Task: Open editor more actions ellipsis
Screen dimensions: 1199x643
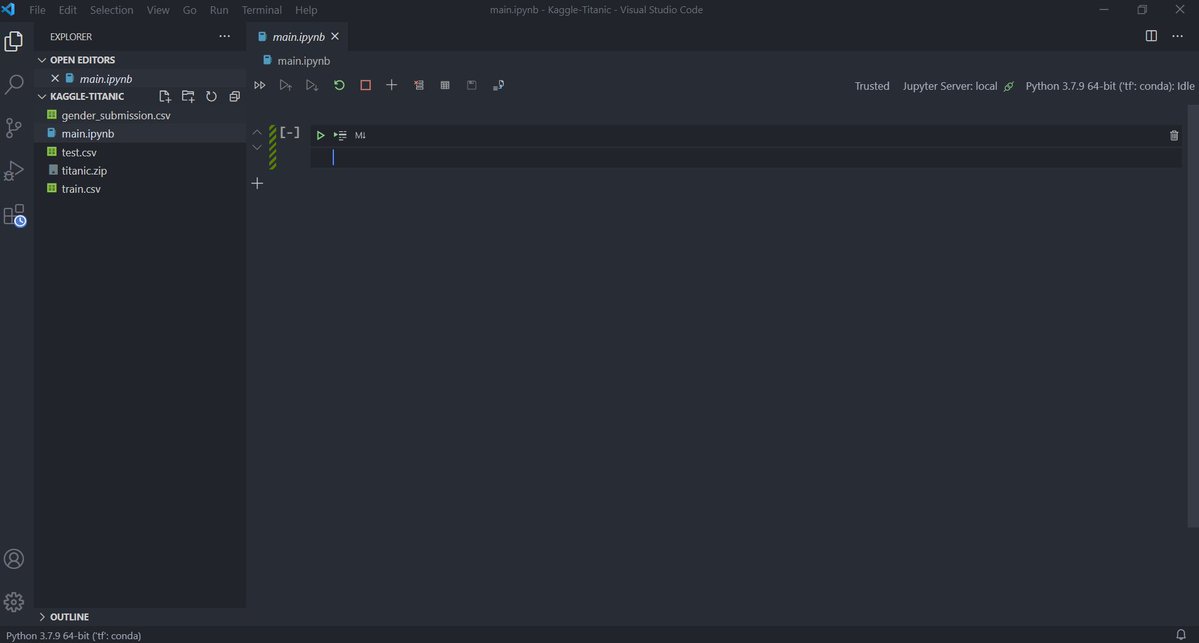Action: 1178,36
